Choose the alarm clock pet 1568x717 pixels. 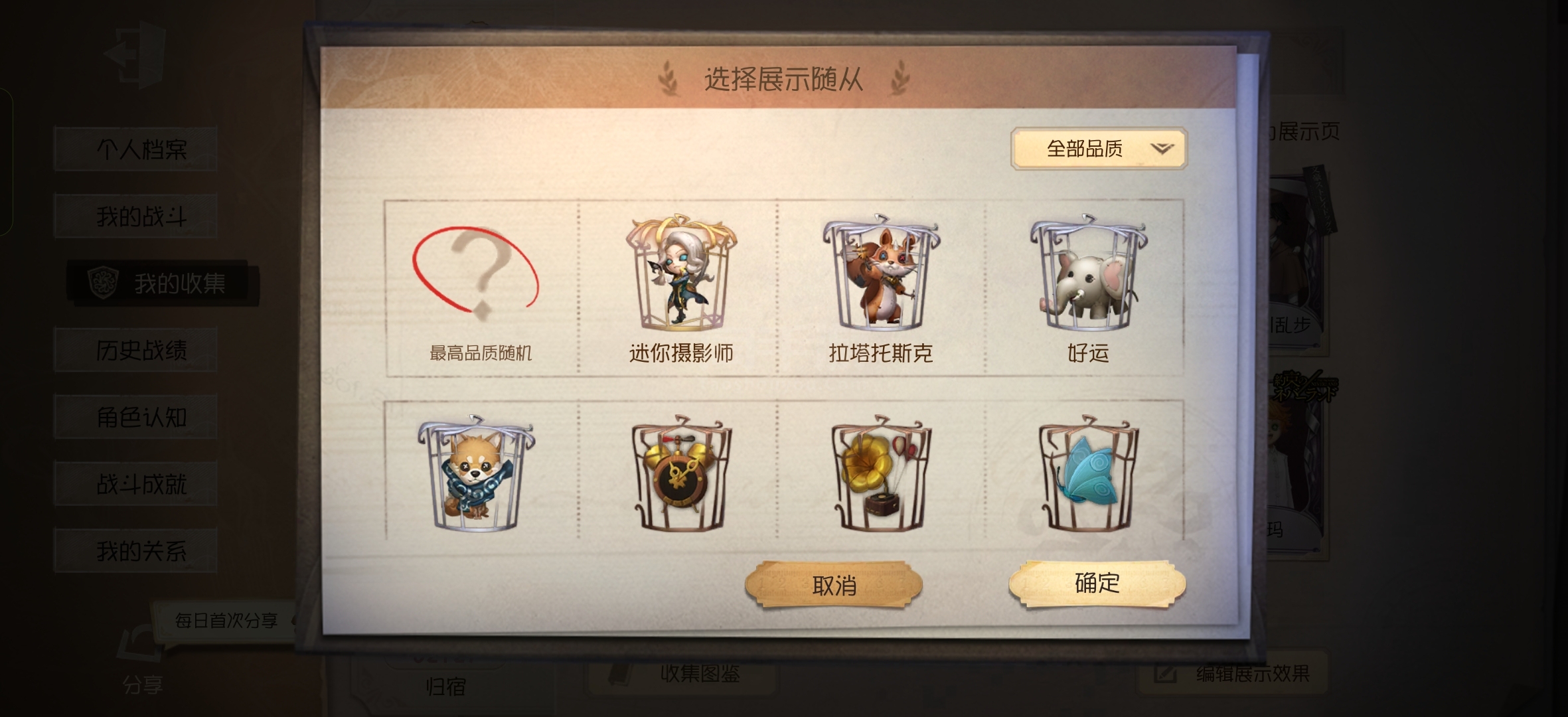pyautogui.click(x=681, y=473)
